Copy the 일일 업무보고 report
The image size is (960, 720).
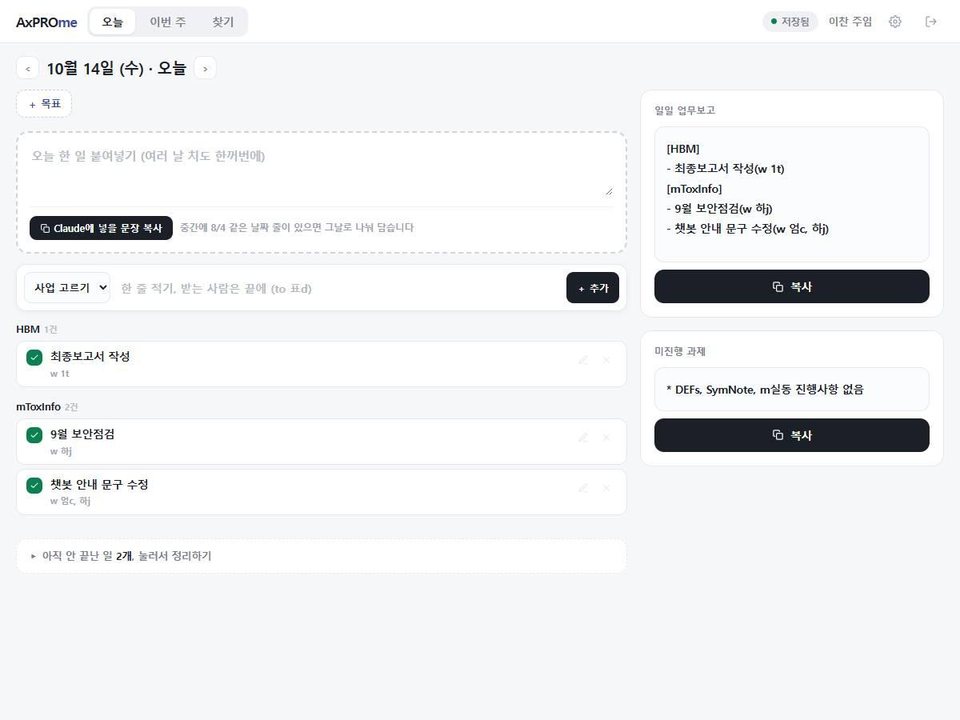point(792,287)
